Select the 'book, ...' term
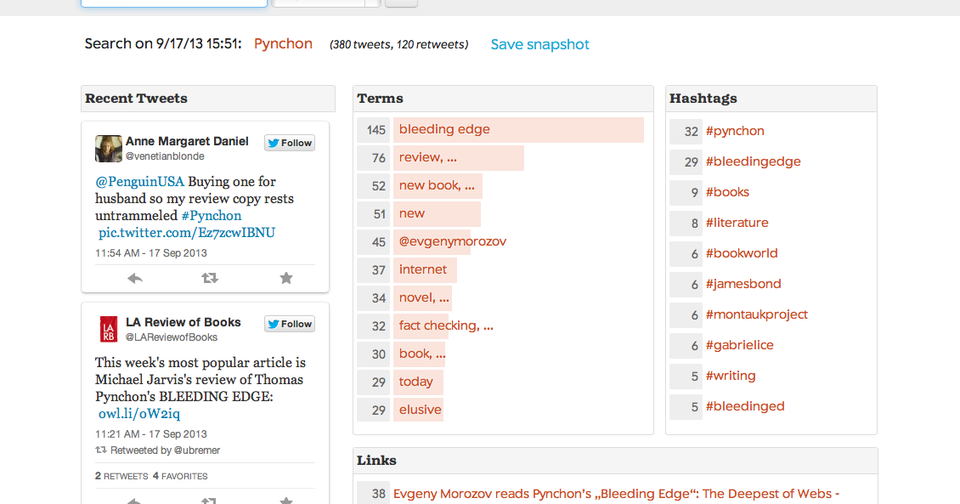Screen dimensions: 960x504 [x=422, y=354]
